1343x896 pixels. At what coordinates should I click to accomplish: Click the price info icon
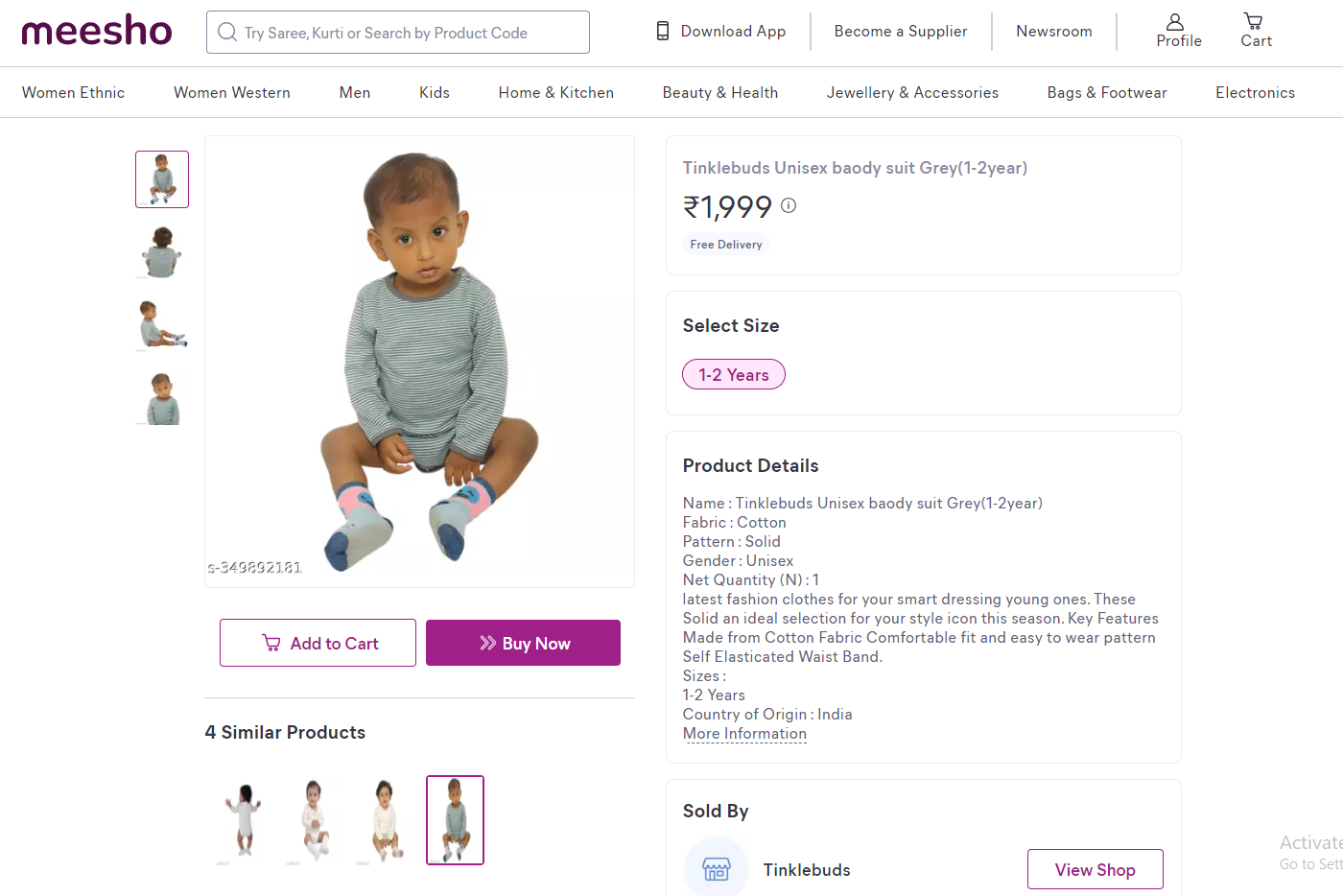coord(789,205)
